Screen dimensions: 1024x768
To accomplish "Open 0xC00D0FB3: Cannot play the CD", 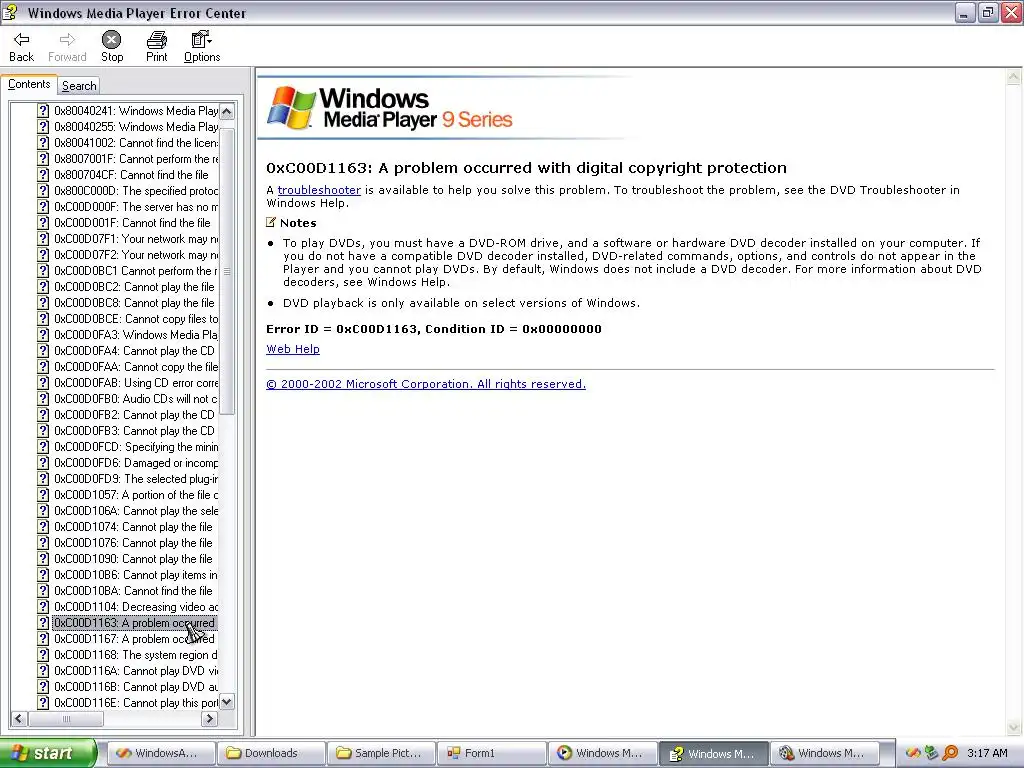I will tap(134, 431).
